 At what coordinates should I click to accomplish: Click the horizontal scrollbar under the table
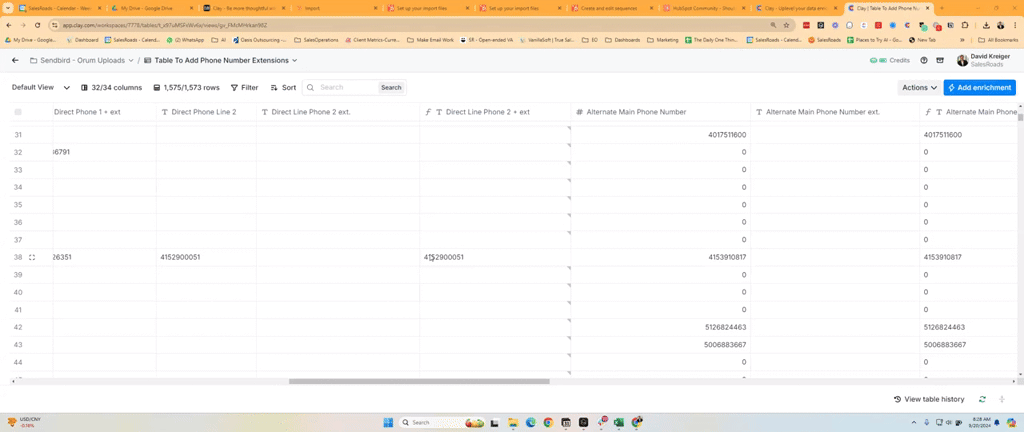(419, 381)
